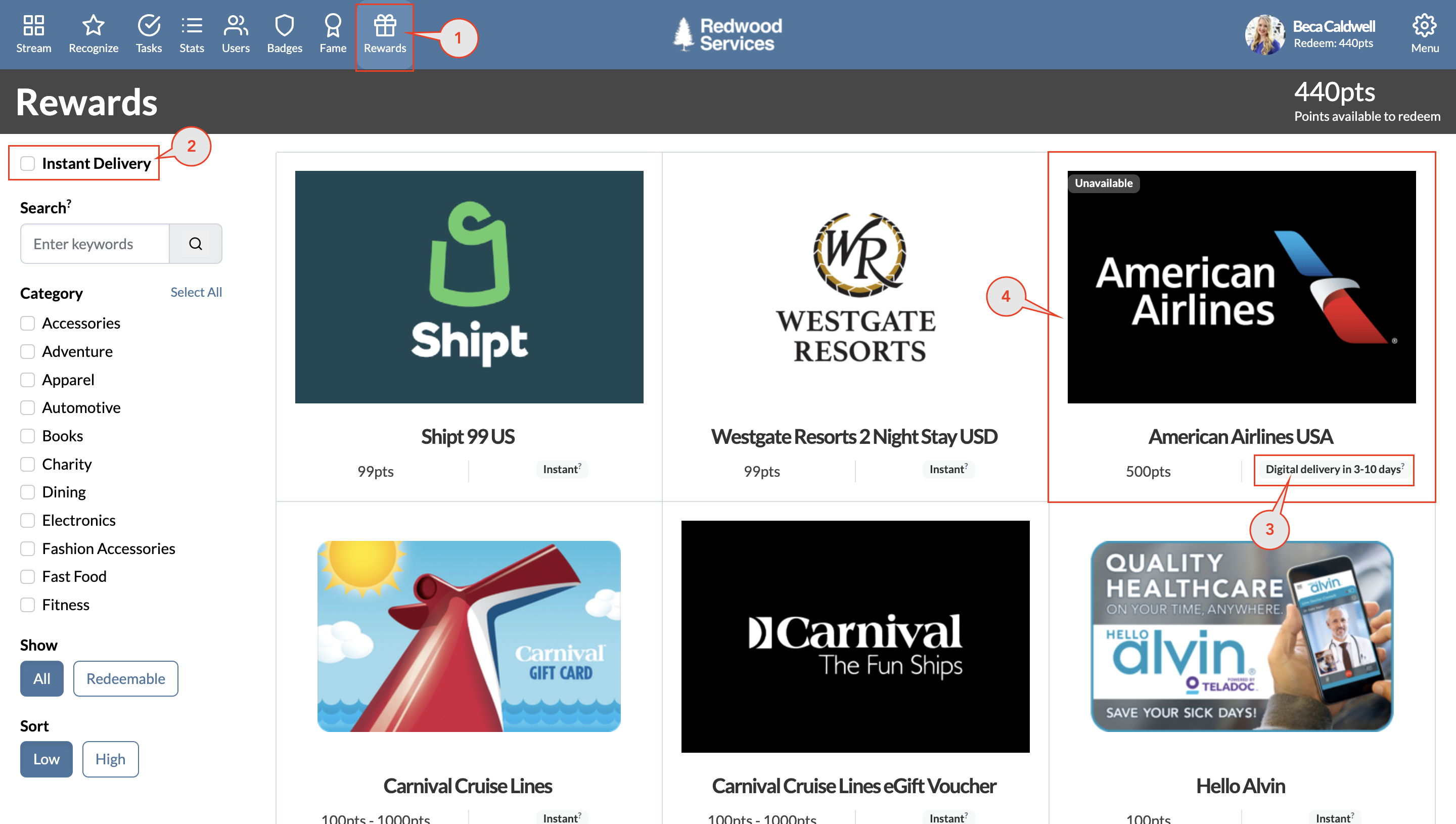Sort rewards Low first

tap(47, 758)
